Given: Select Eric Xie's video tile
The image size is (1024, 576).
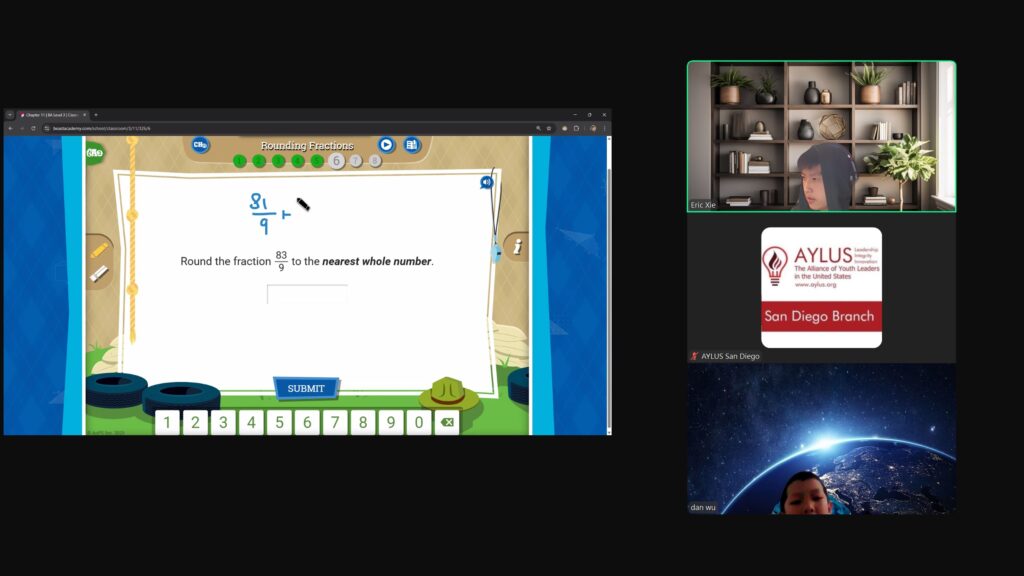Looking at the screenshot, I should (822, 136).
